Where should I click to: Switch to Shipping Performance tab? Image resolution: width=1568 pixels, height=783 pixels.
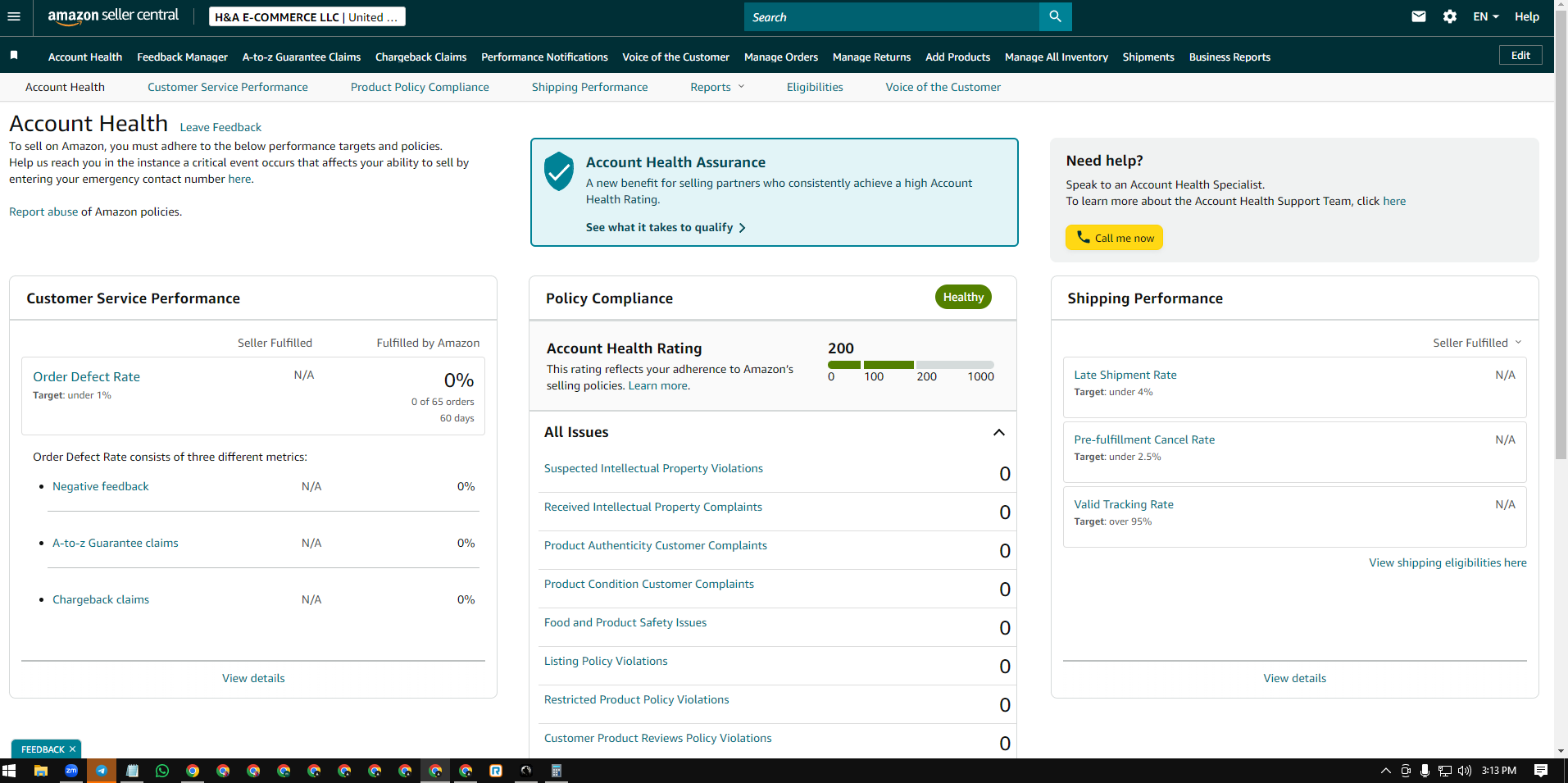click(589, 87)
